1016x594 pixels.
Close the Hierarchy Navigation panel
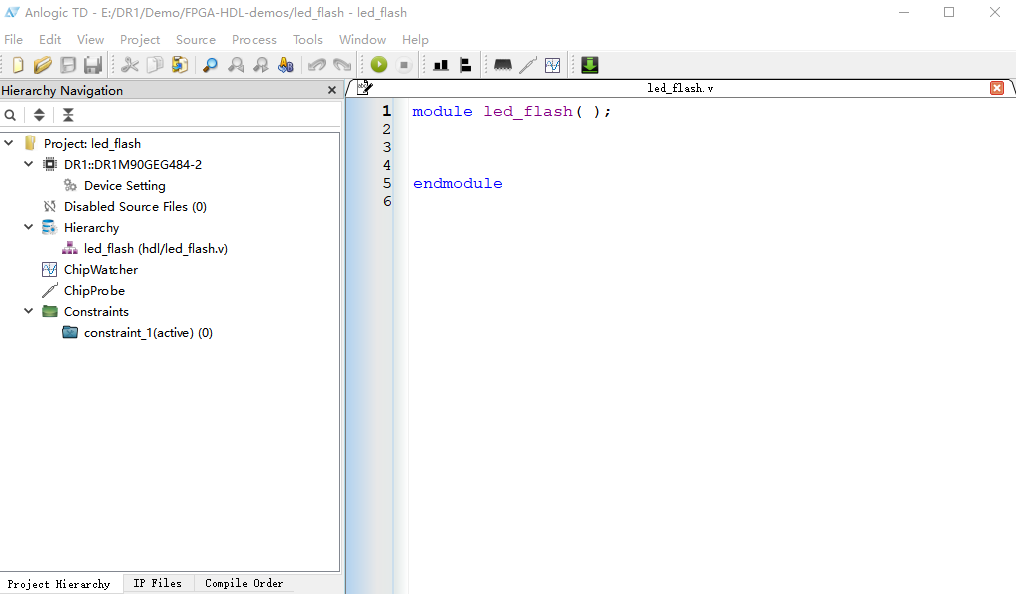point(332,90)
